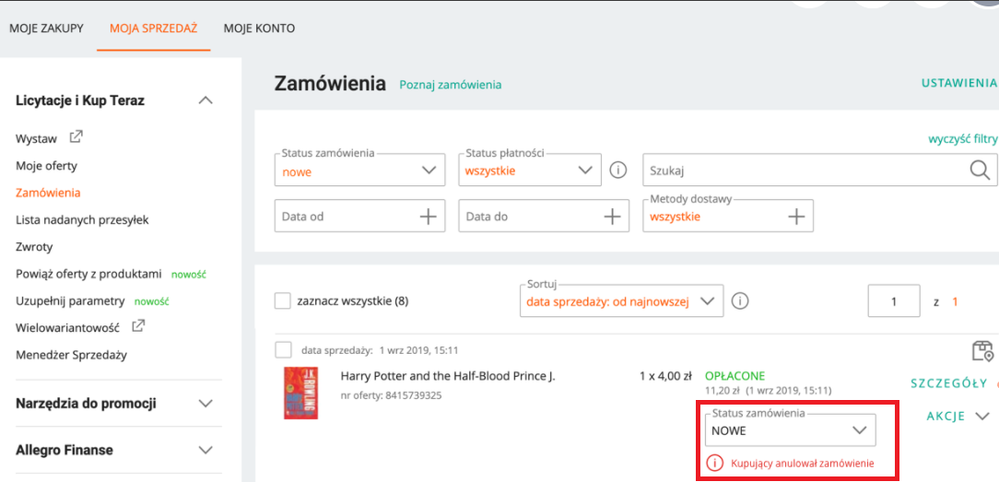Click the search magnifier icon
This screenshot has height=482, width=999.
(979, 170)
